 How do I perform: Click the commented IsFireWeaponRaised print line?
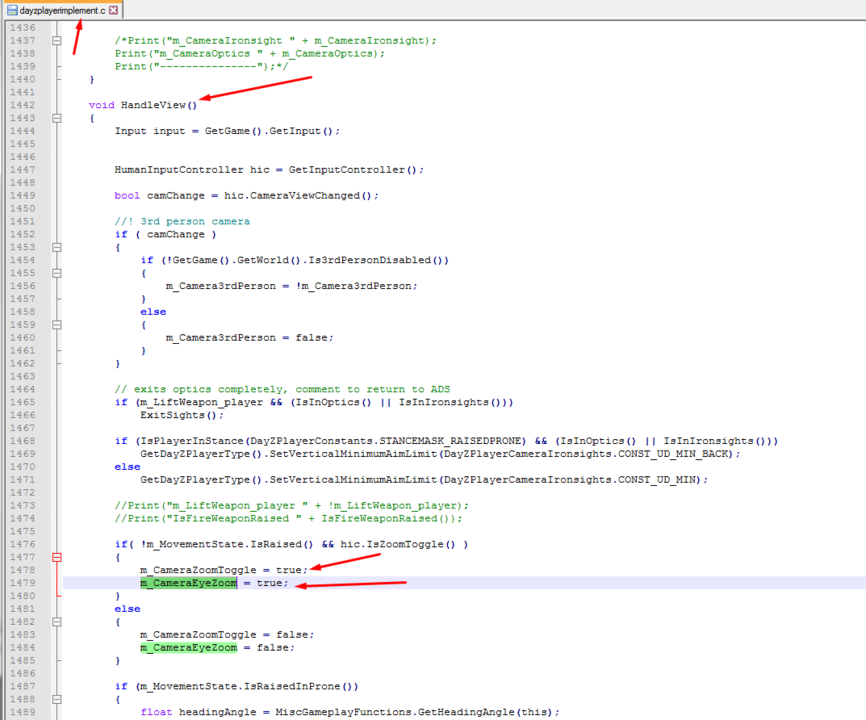(x=288, y=518)
